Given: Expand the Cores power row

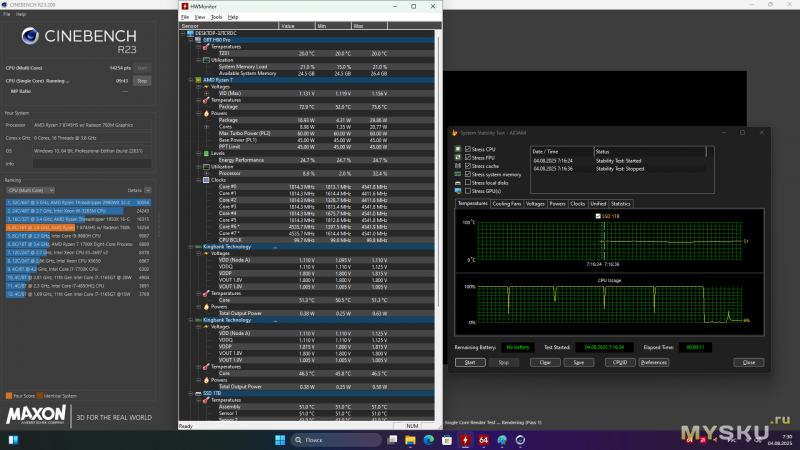Looking at the screenshot, I should (207, 127).
